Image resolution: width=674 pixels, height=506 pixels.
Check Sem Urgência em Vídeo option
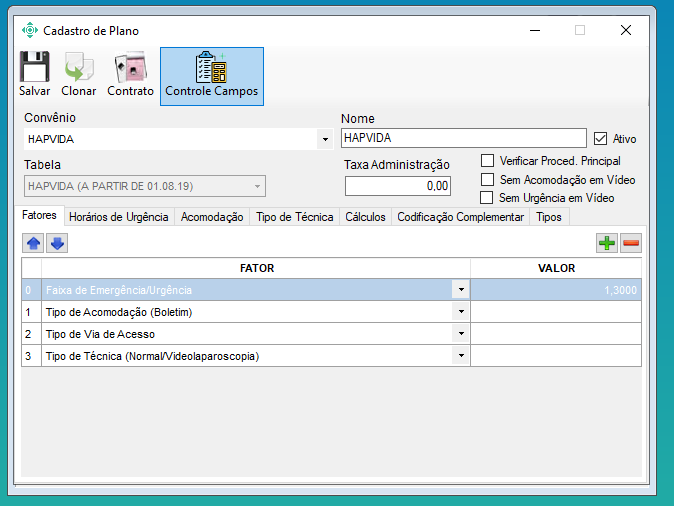coord(488,198)
